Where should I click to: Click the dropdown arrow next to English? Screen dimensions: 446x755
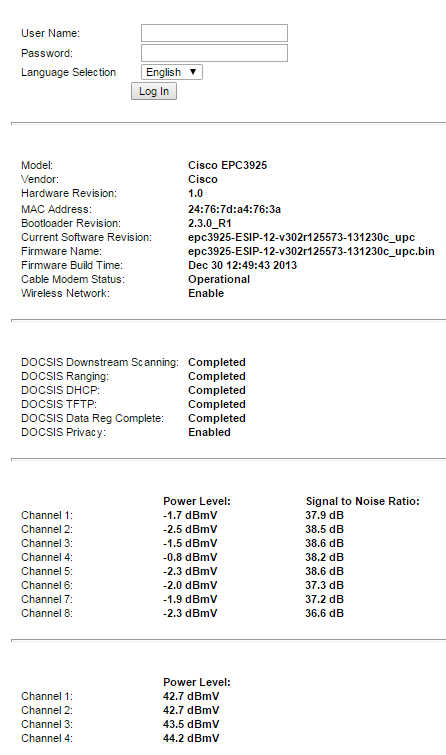(193, 72)
